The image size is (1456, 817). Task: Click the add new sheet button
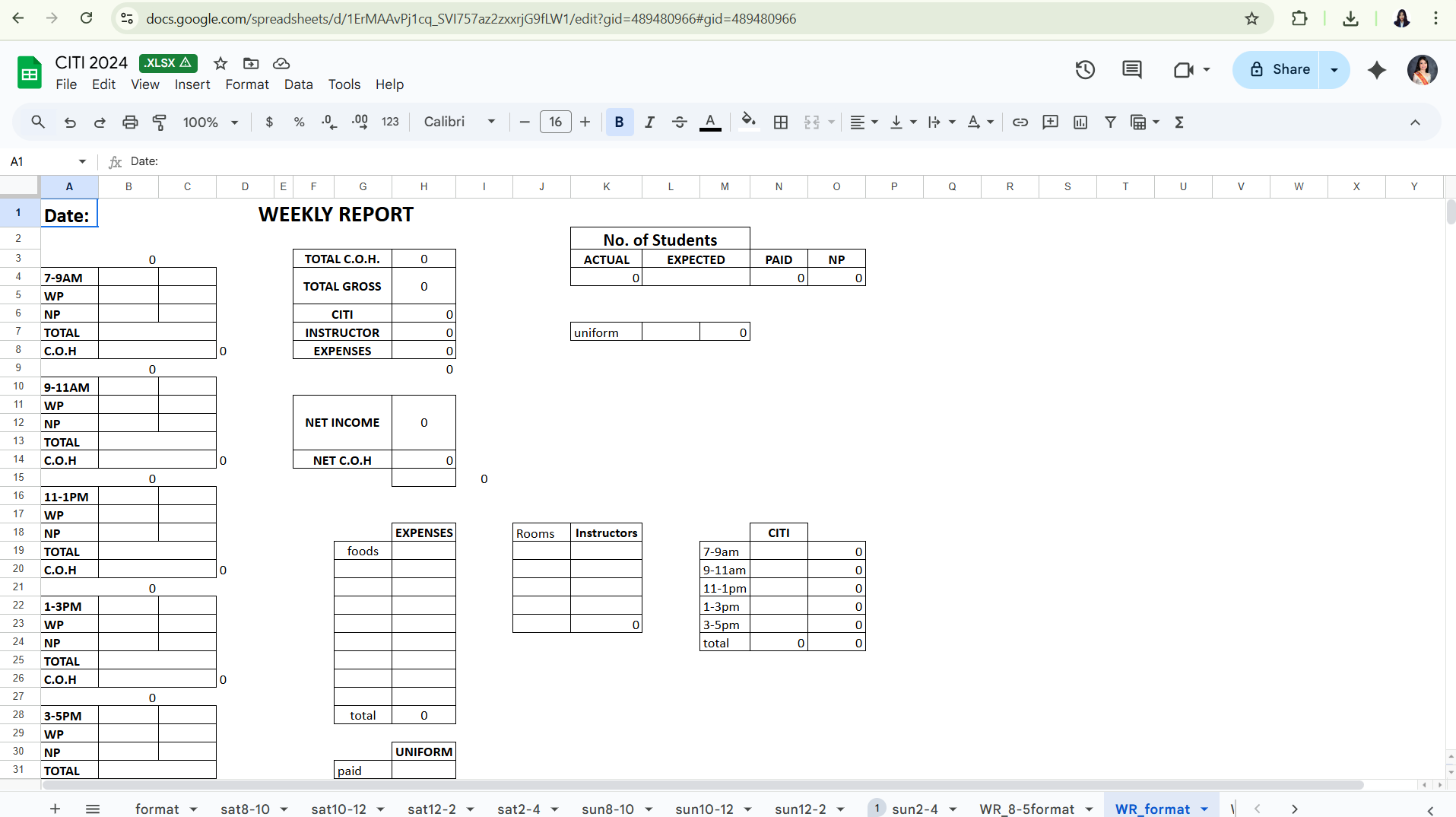coord(55,809)
